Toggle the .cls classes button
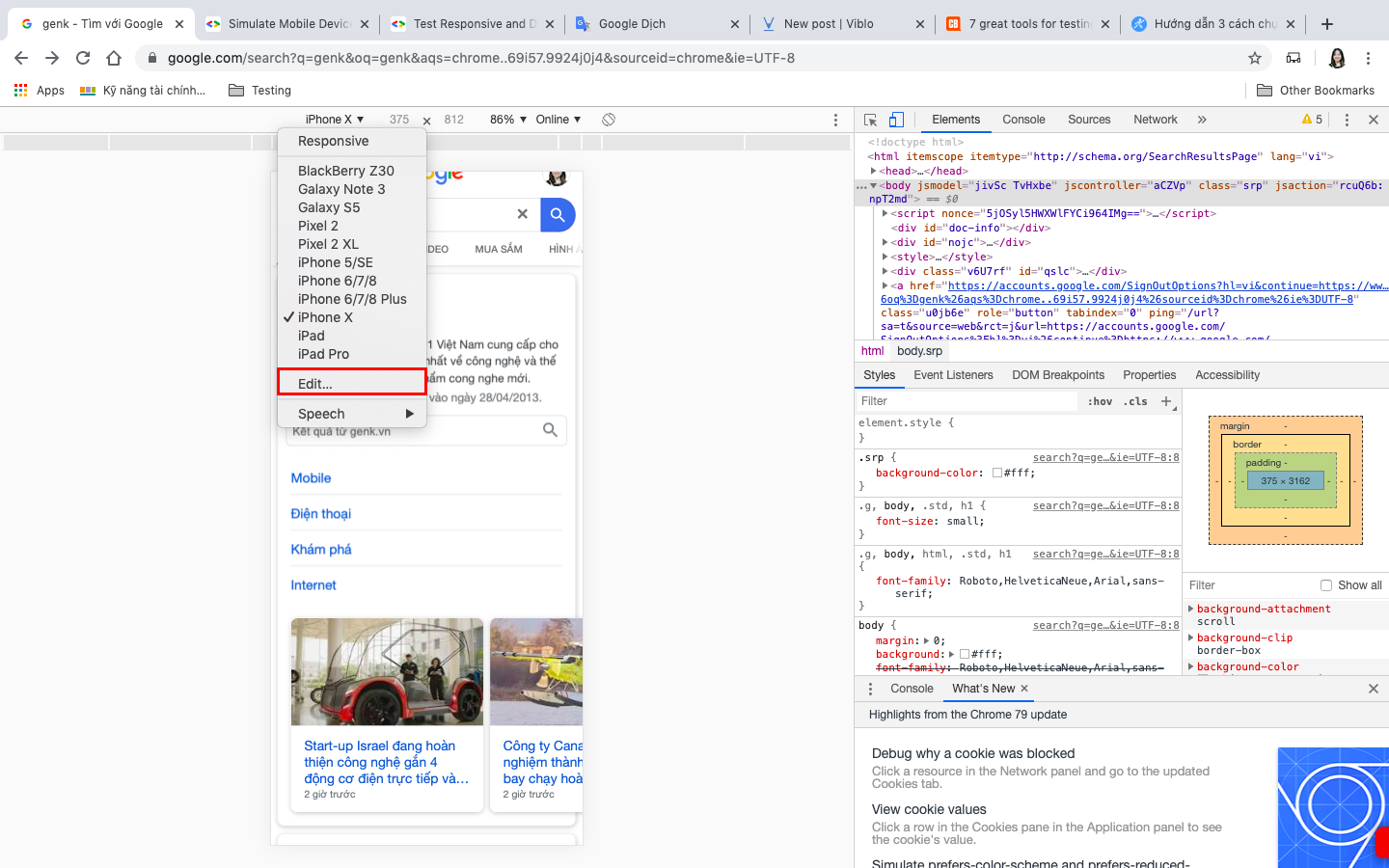1389x868 pixels. 1135,401
